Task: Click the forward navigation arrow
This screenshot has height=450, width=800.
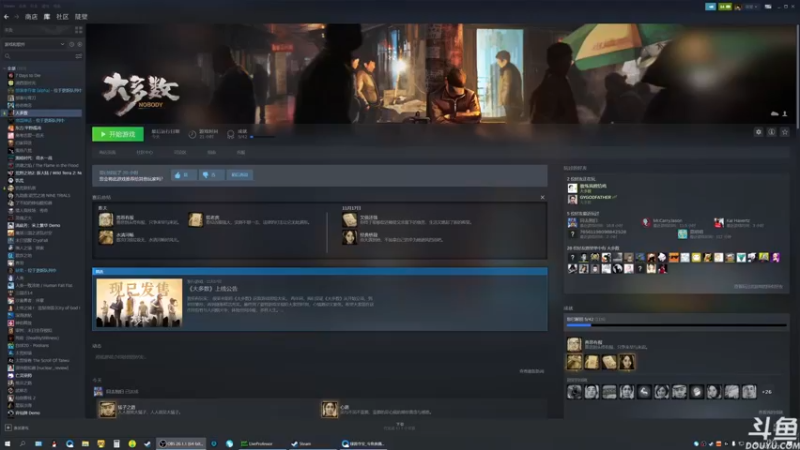Action: point(16,17)
